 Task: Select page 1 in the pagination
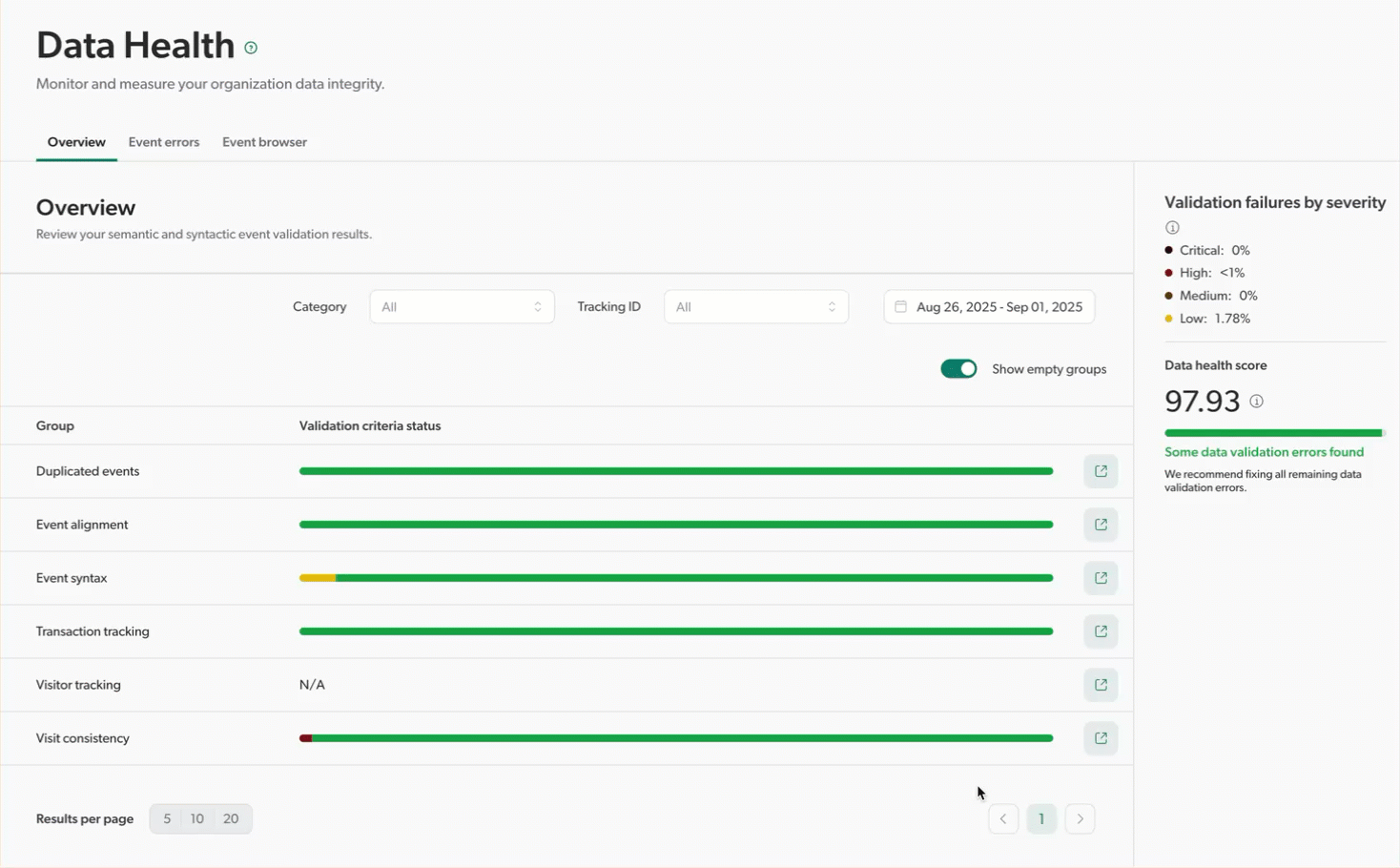point(1041,818)
